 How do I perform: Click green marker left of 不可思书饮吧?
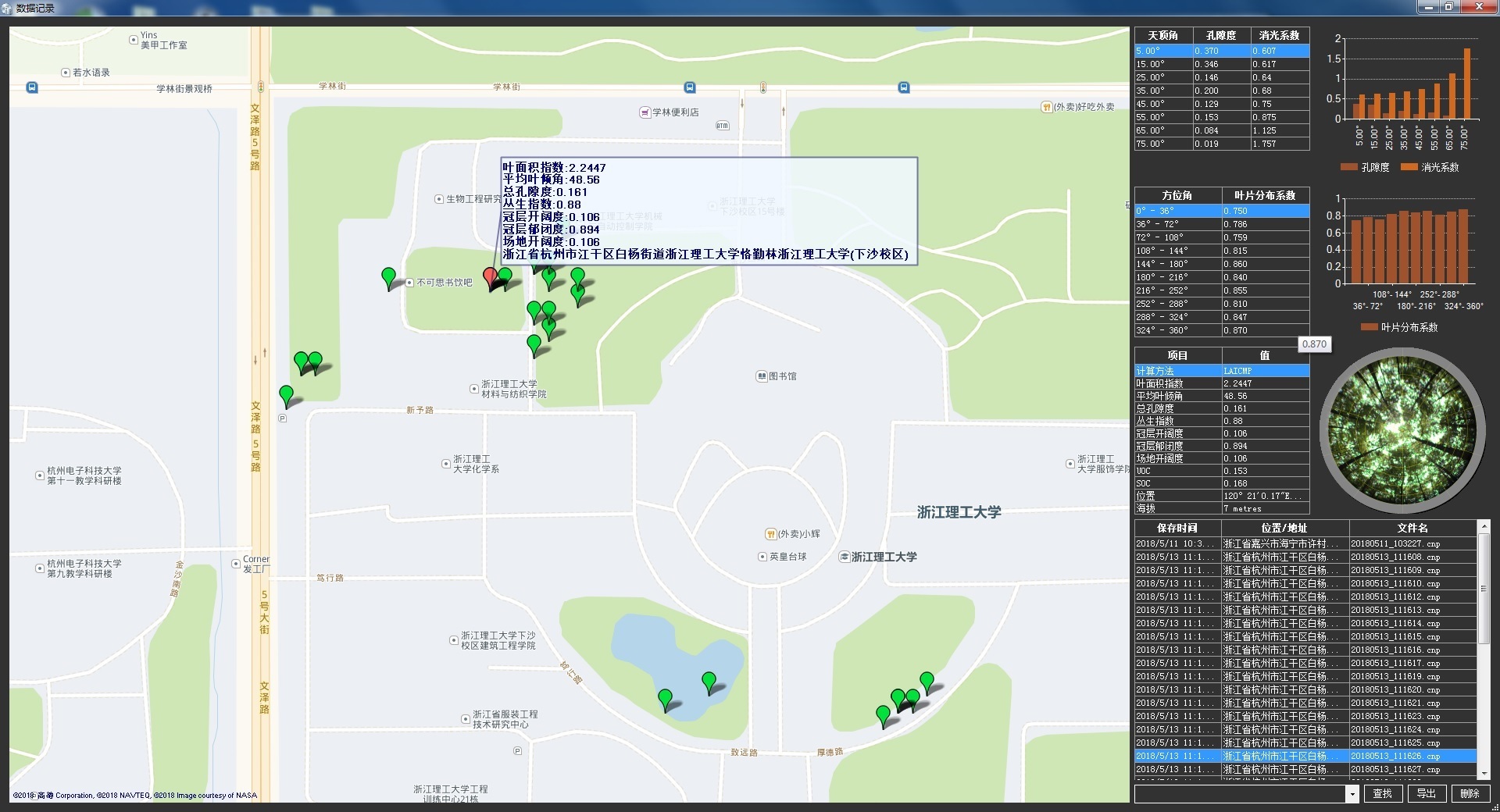(388, 277)
